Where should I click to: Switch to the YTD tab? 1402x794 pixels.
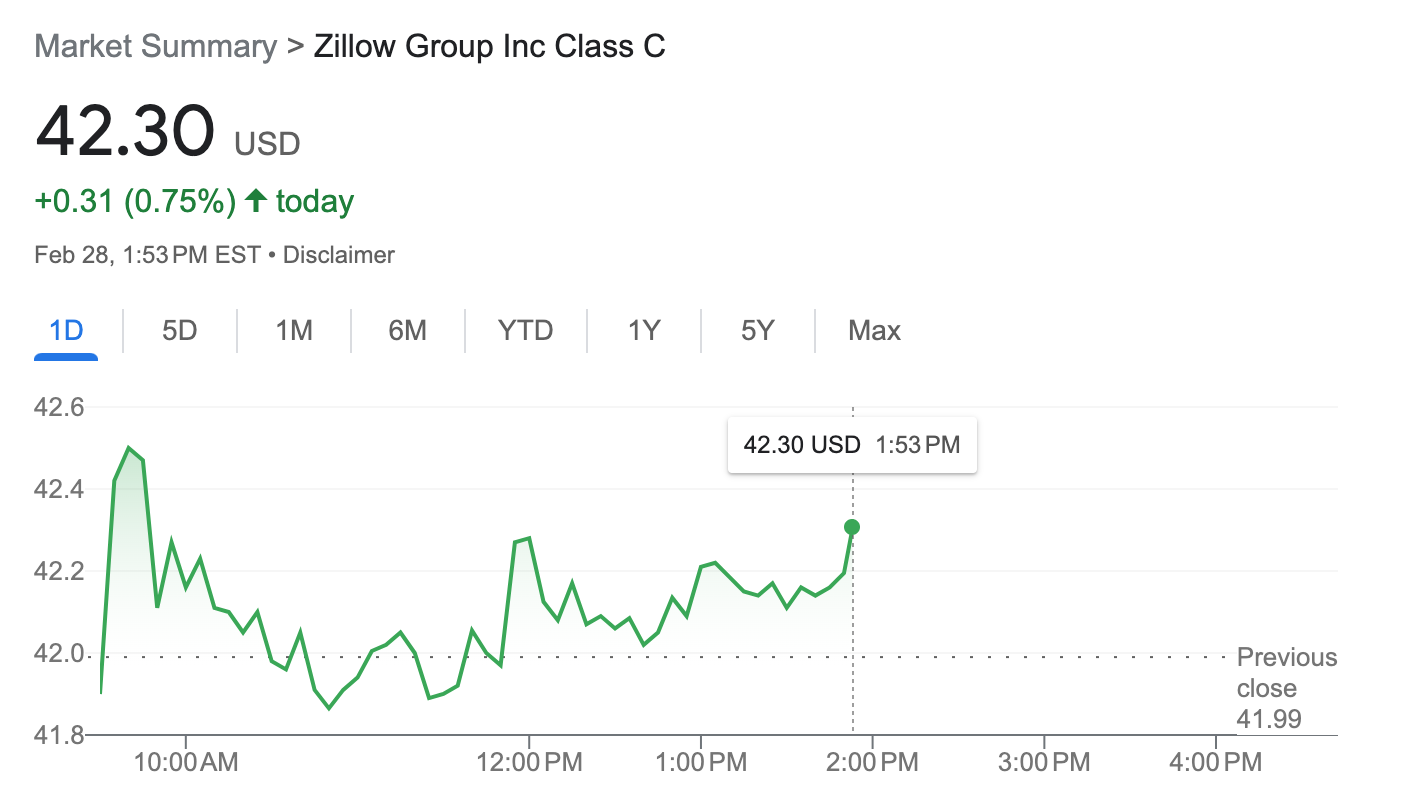coord(526,330)
